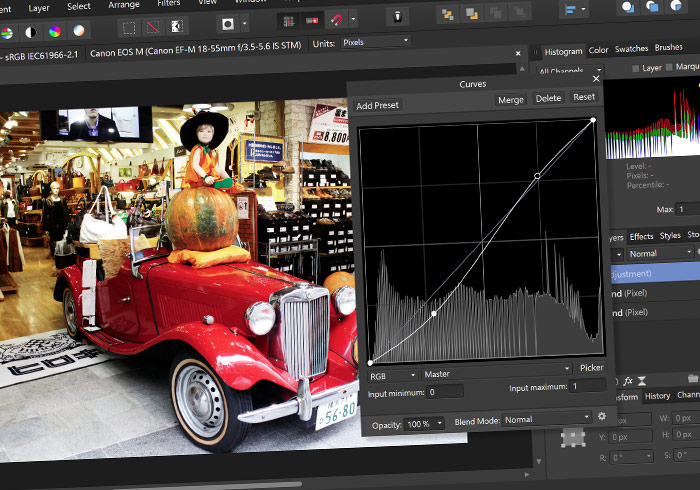This screenshot has height=490, width=700.
Task: Switch to the Swatches tab
Action: click(x=631, y=49)
